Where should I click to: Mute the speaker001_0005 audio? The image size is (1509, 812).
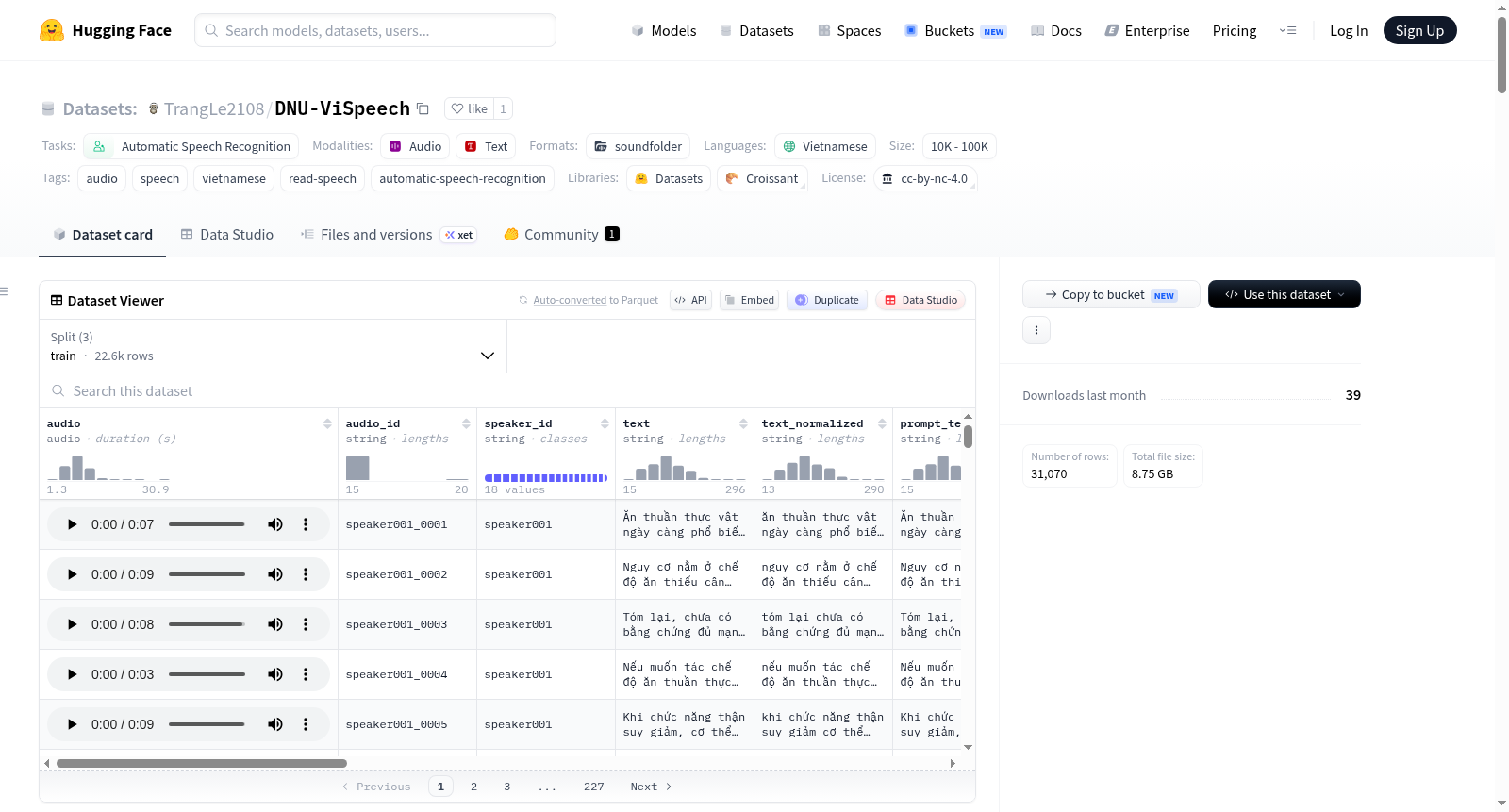pyautogui.click(x=275, y=724)
